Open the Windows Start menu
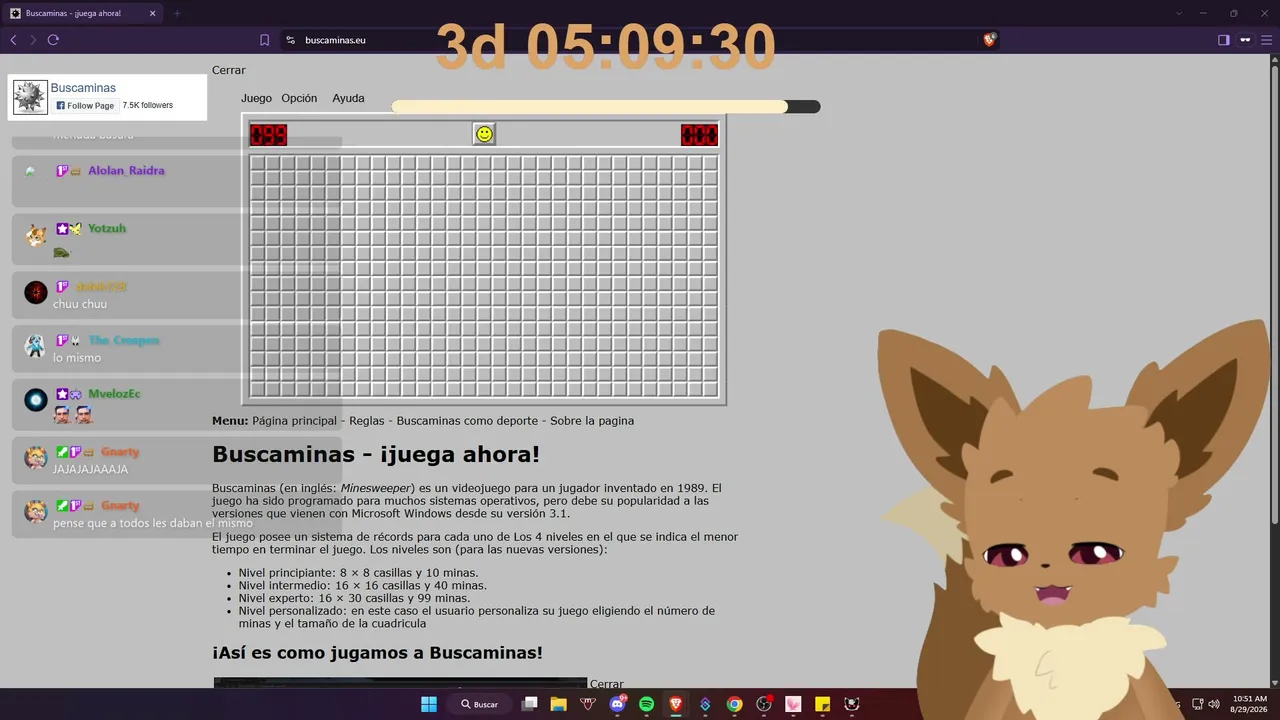 (x=428, y=704)
